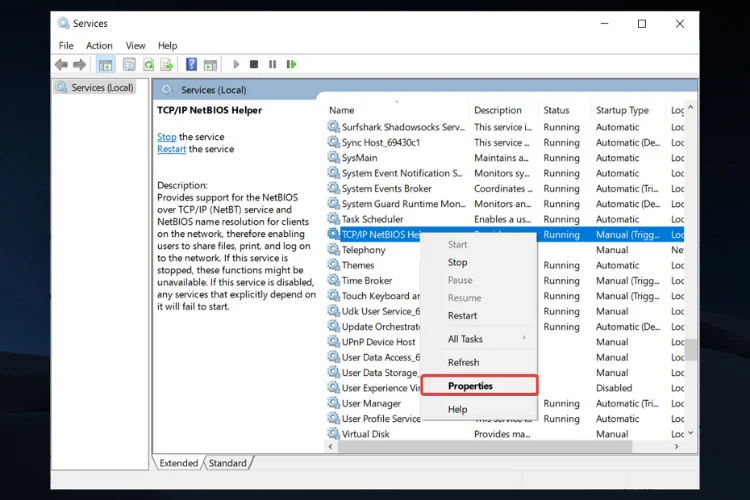Toggle the Show/Hide Console Tree icon

[x=105, y=64]
